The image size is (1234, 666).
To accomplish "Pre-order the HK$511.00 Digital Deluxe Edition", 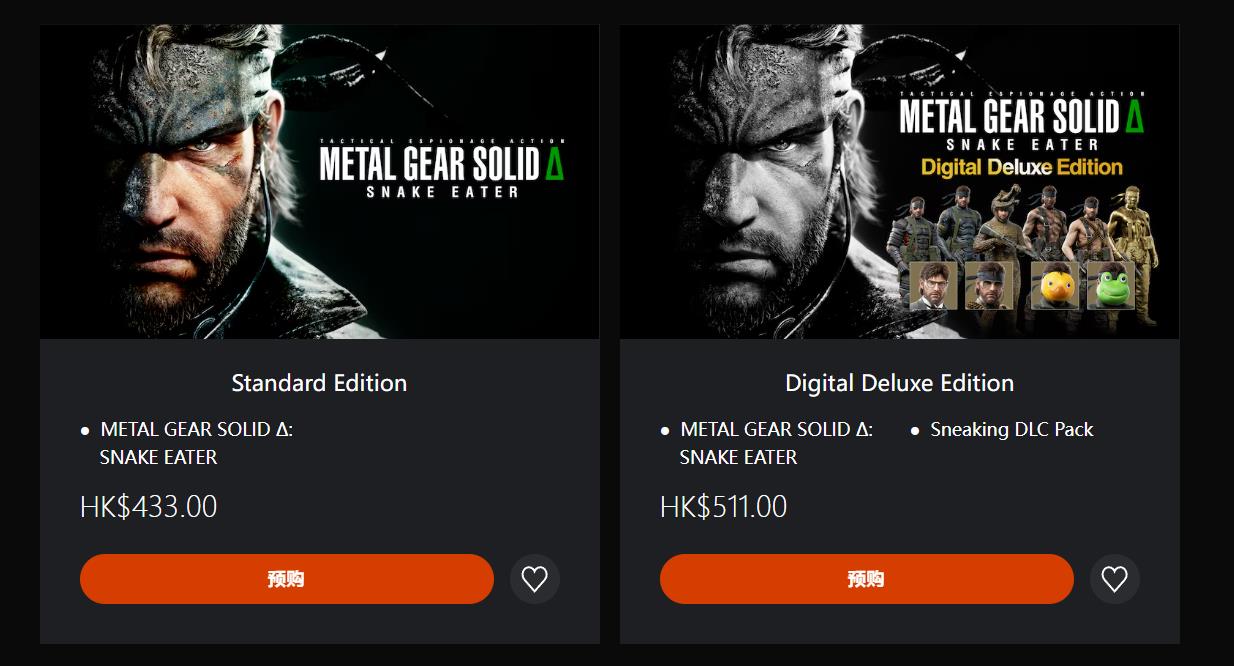I will (x=867, y=579).
